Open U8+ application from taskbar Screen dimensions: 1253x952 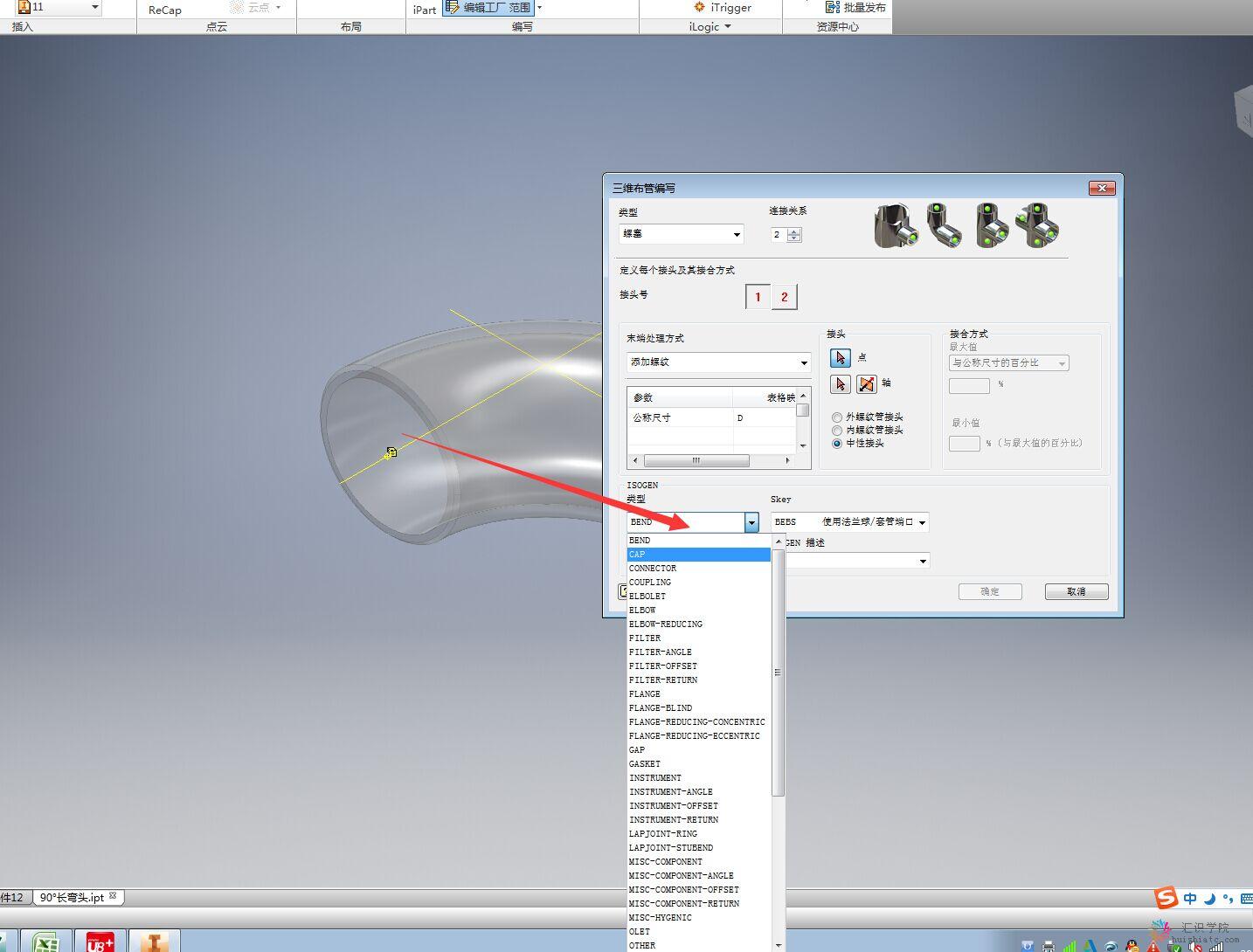point(100,942)
